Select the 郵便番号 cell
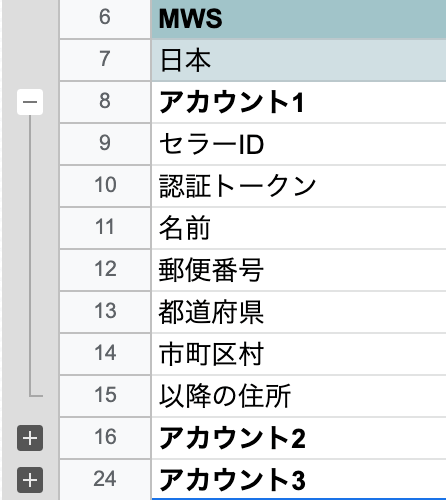The image size is (446, 500). click(x=299, y=270)
